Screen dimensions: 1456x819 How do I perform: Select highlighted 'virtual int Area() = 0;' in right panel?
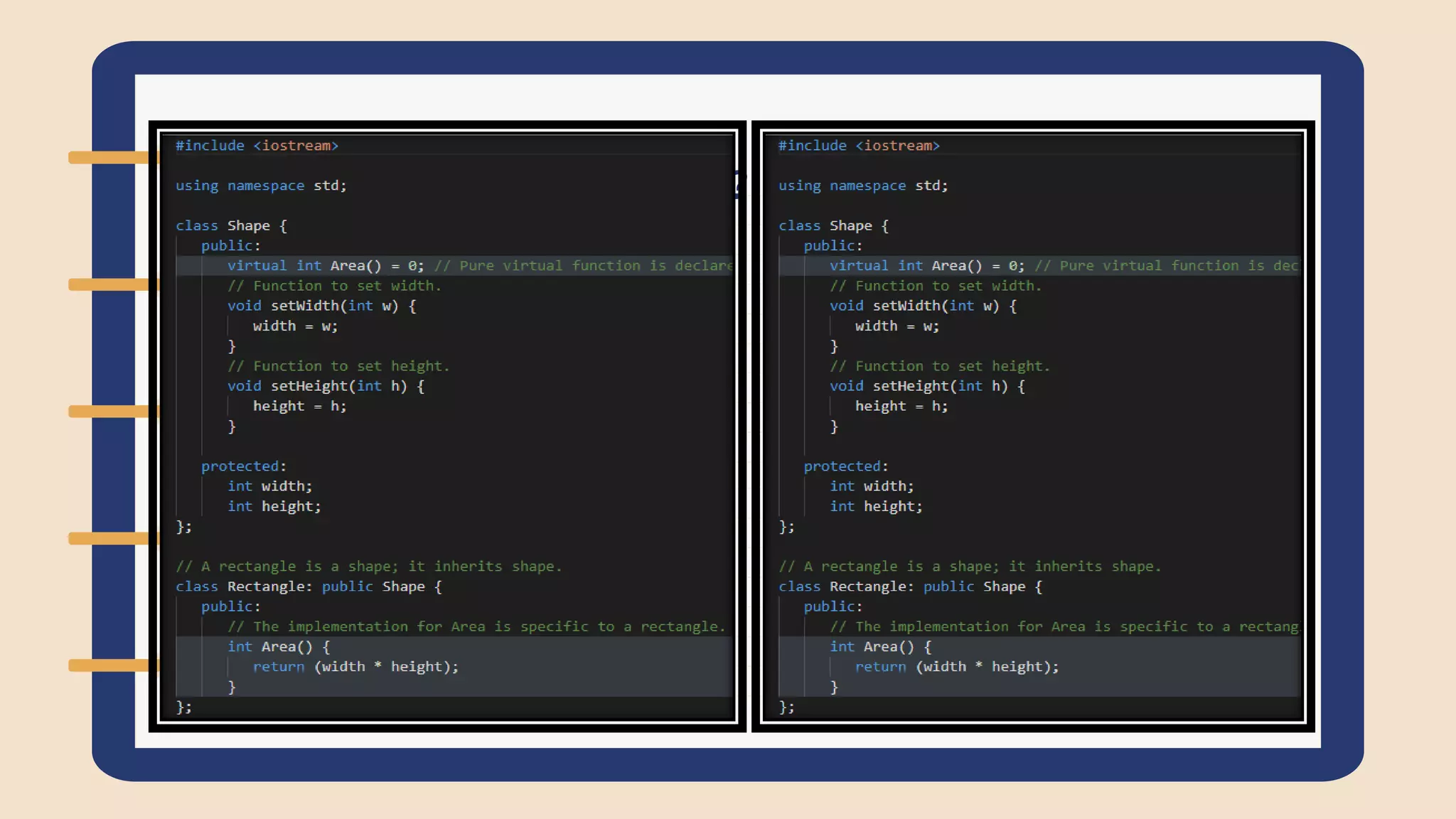coord(926,266)
